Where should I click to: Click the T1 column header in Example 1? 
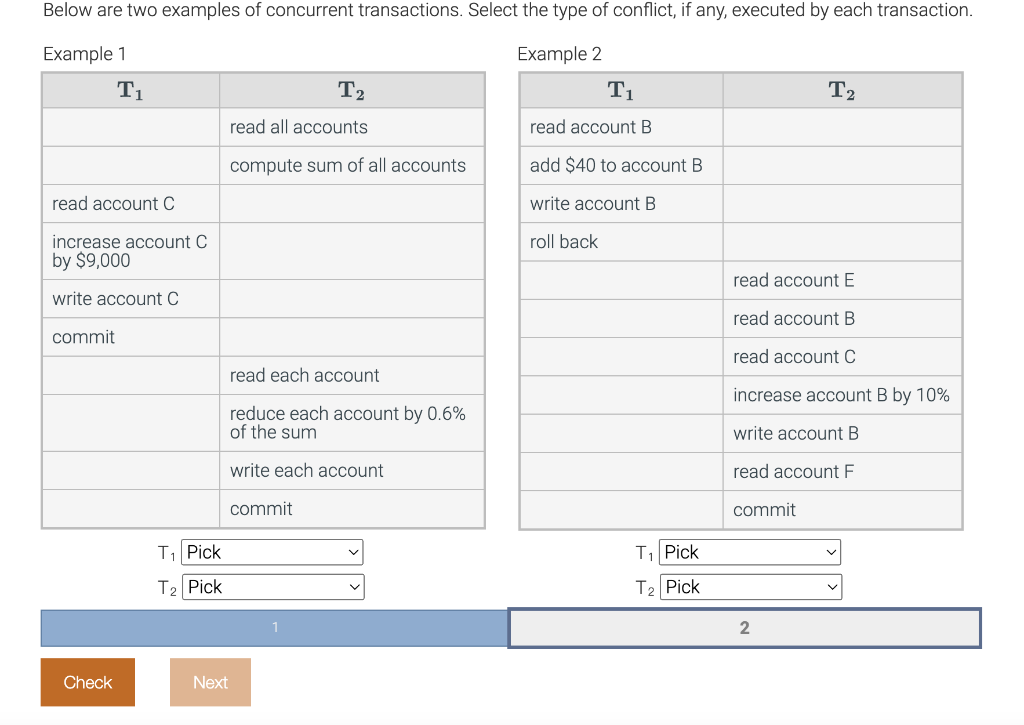pyautogui.click(x=130, y=89)
